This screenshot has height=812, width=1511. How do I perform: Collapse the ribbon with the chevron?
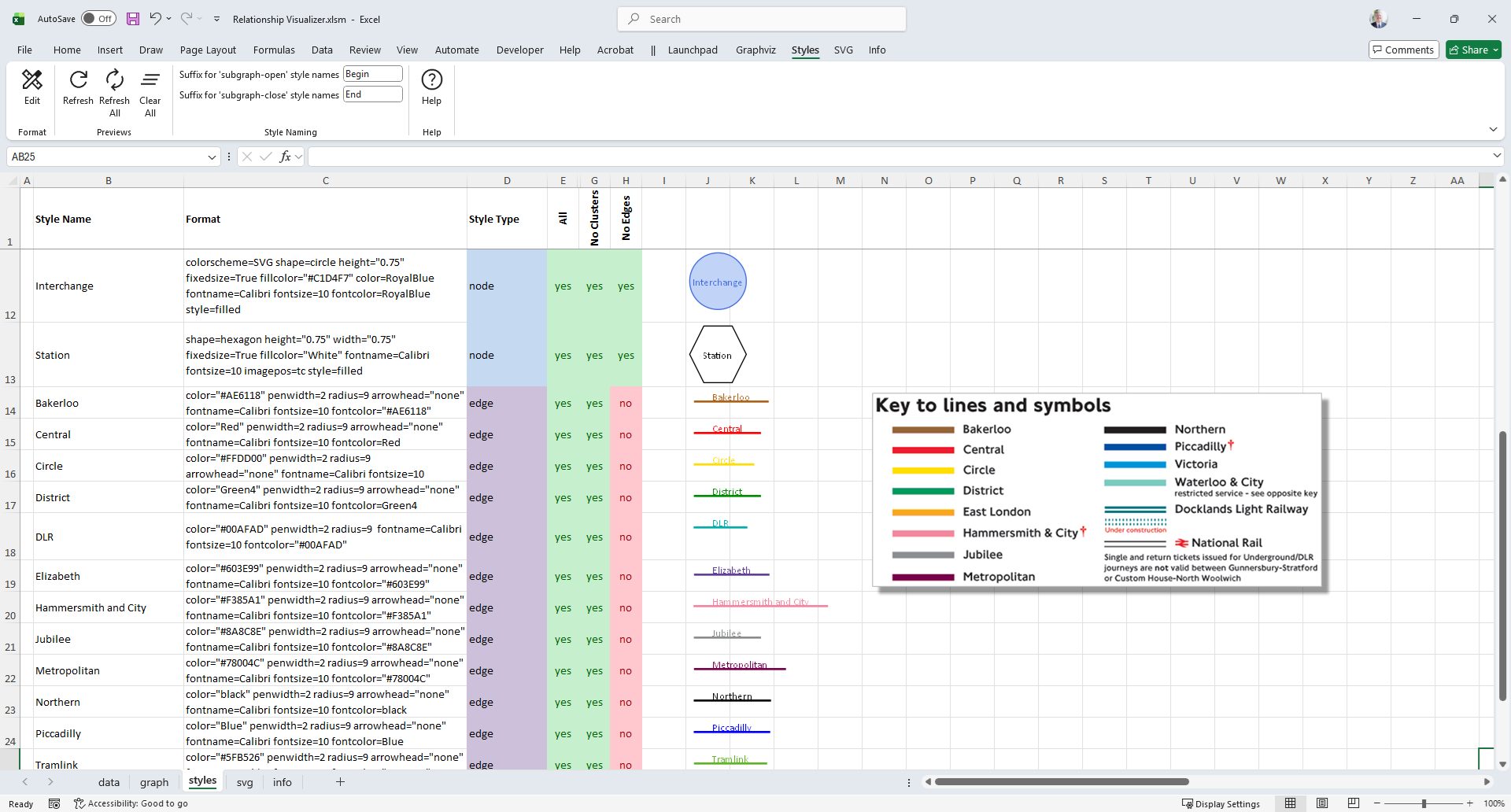click(1493, 130)
